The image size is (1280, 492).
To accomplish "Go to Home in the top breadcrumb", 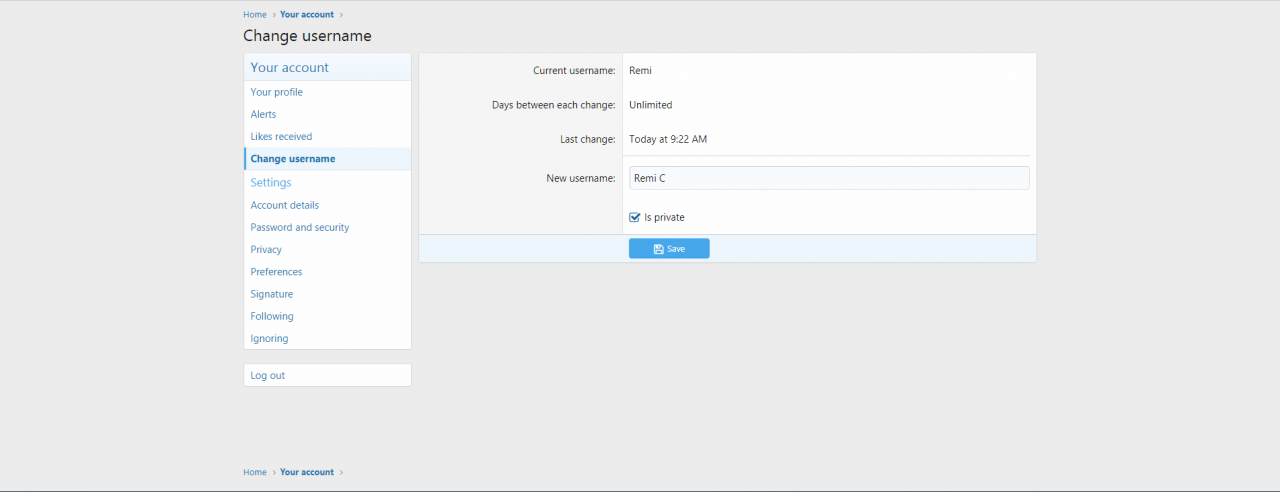I will [x=255, y=15].
